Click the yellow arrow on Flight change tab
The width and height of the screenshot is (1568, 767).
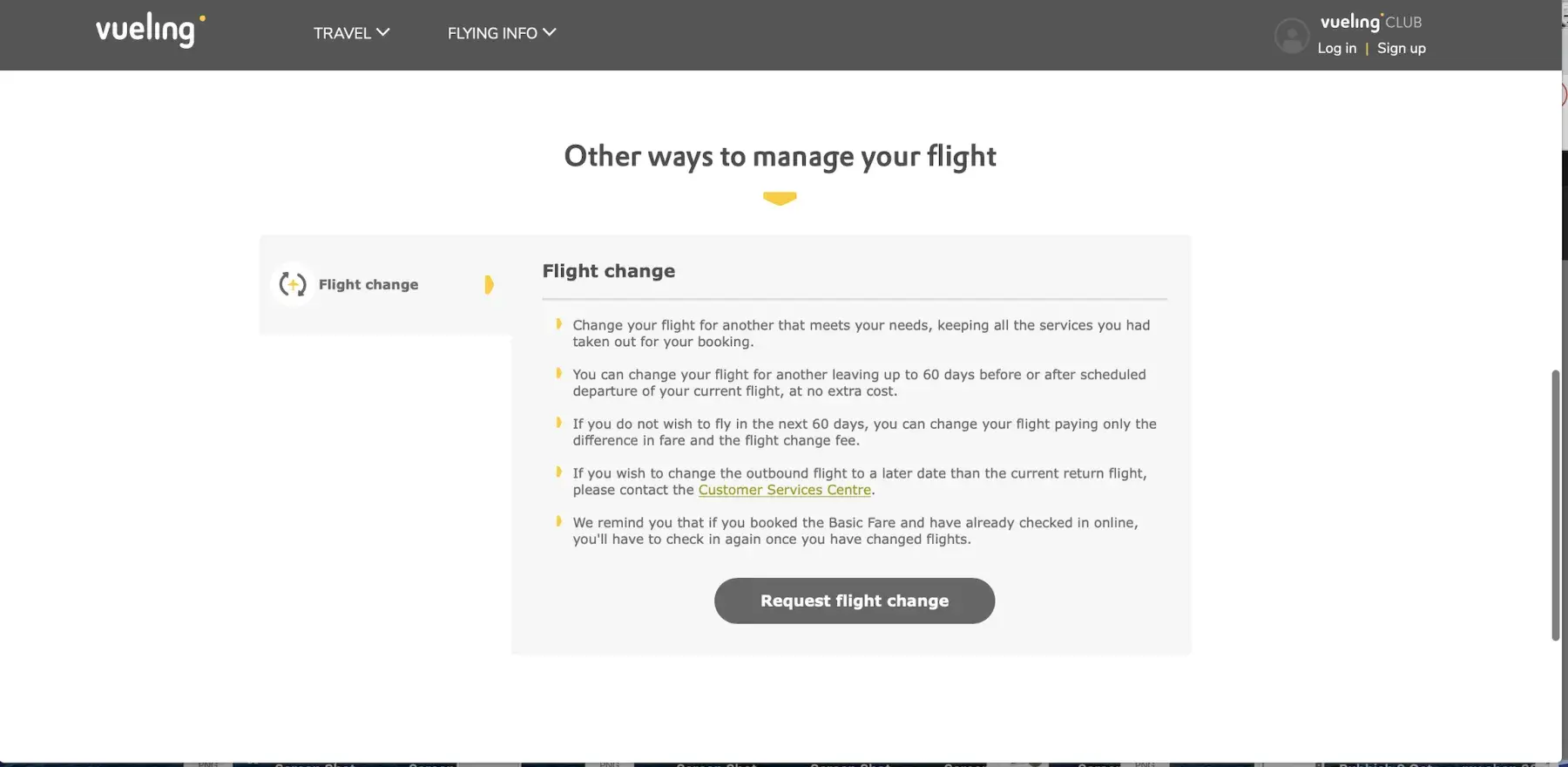click(x=489, y=285)
